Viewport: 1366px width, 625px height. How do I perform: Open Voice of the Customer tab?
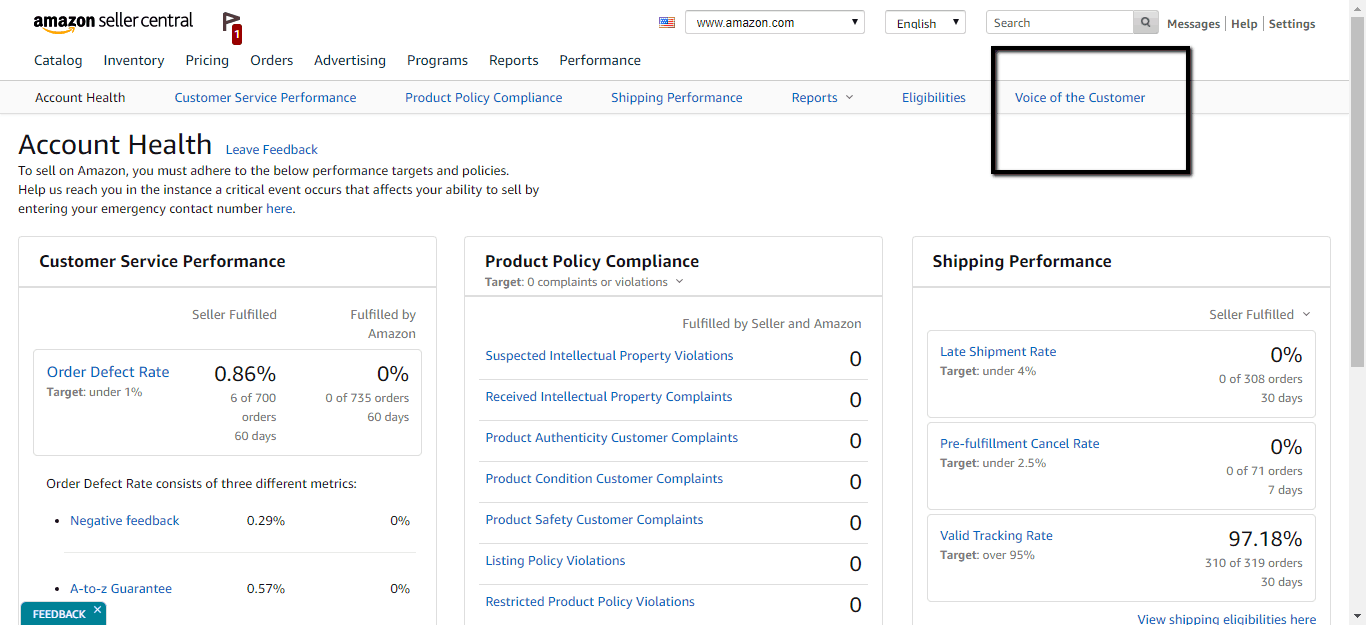click(1080, 98)
